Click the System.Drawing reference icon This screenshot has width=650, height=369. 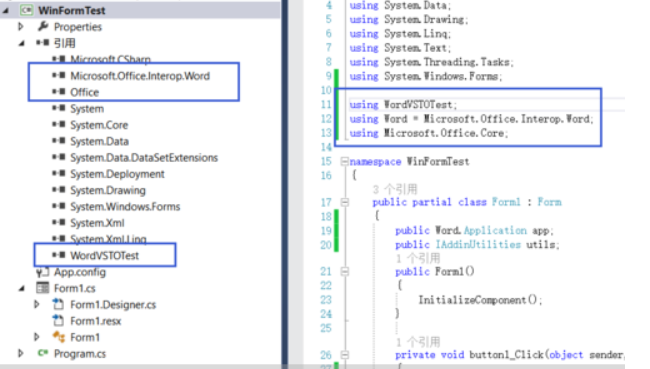59,190
